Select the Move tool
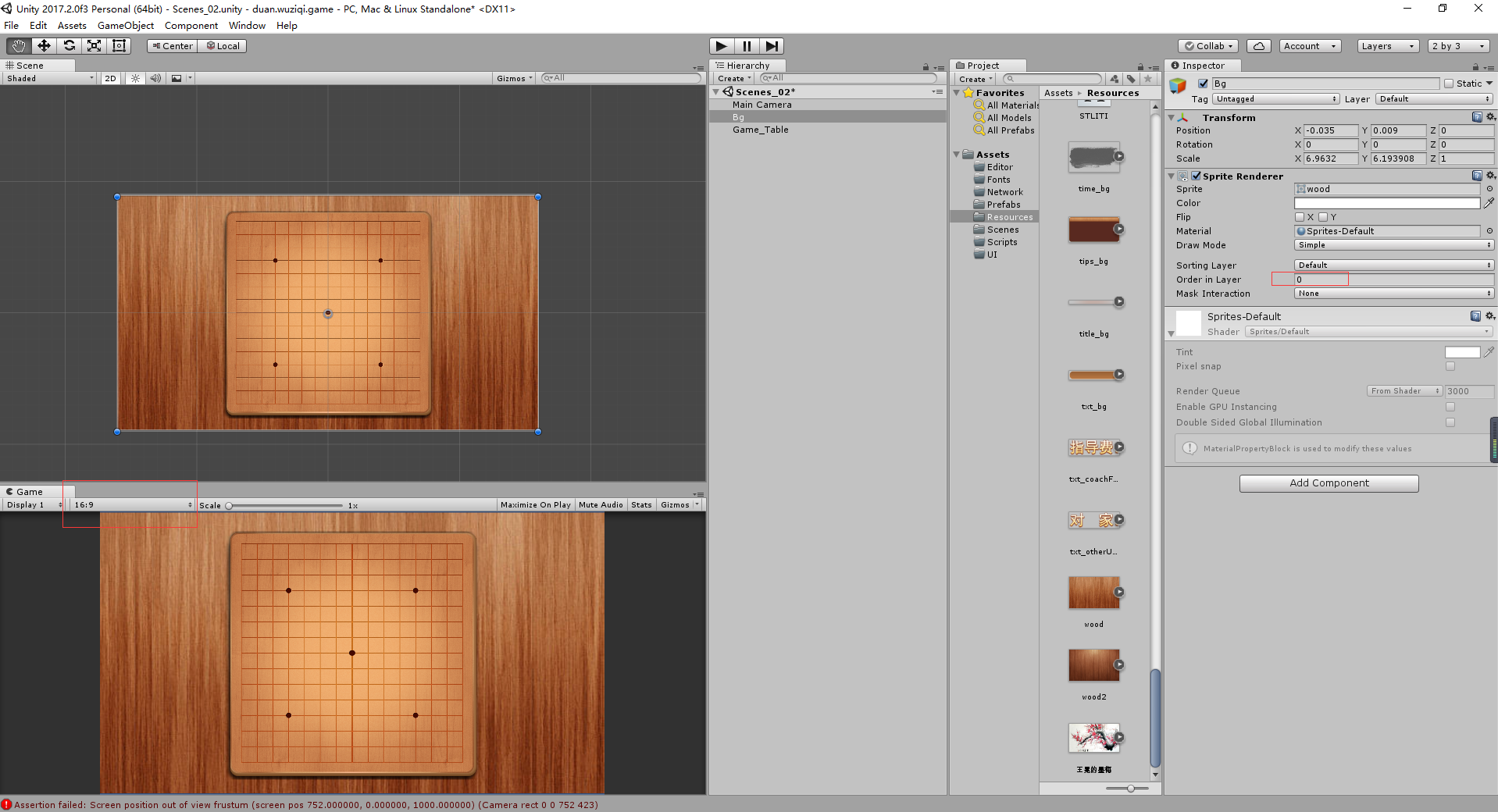The height and width of the screenshot is (812, 1498). [x=43, y=45]
